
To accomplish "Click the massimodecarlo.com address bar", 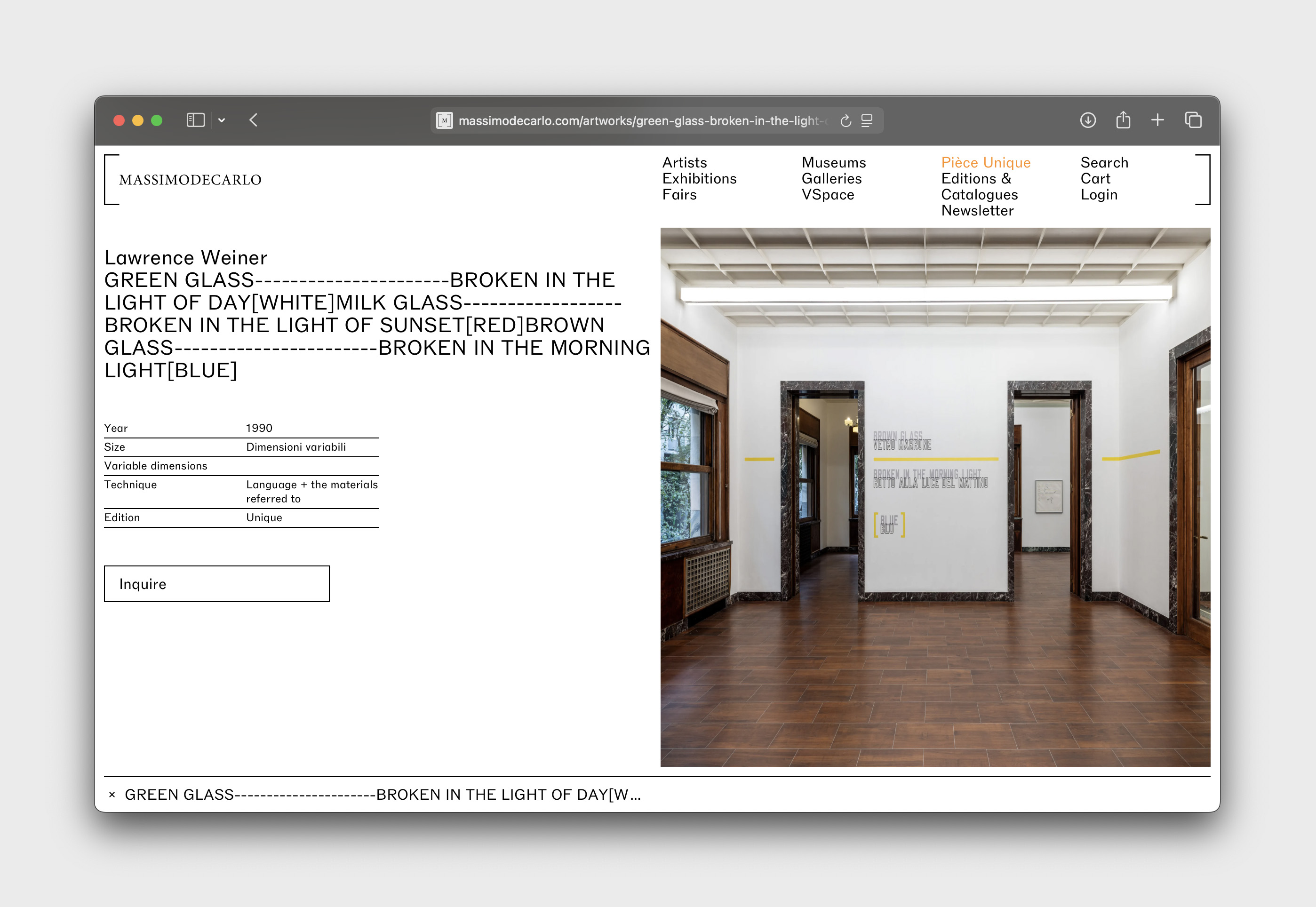I will click(656, 120).
